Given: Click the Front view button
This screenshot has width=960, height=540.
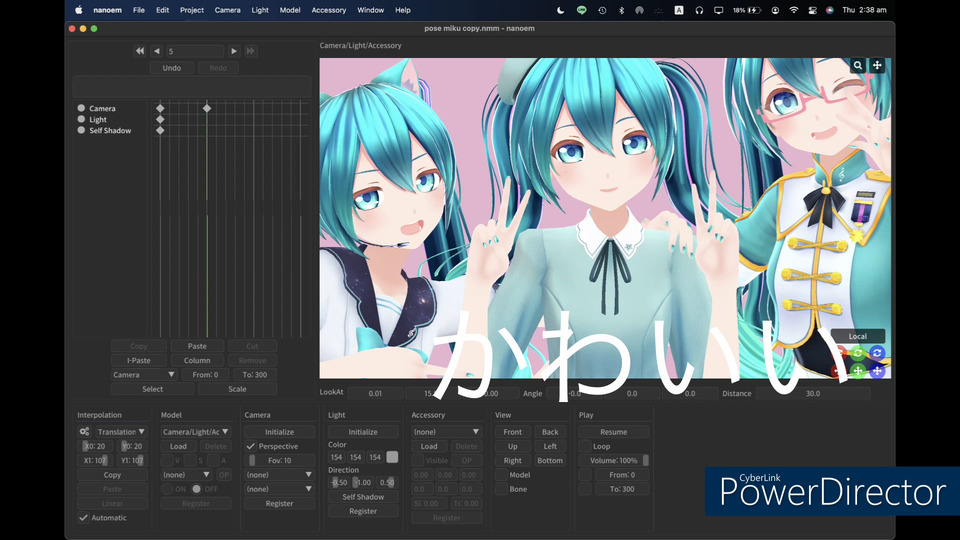Looking at the screenshot, I should tap(512, 432).
